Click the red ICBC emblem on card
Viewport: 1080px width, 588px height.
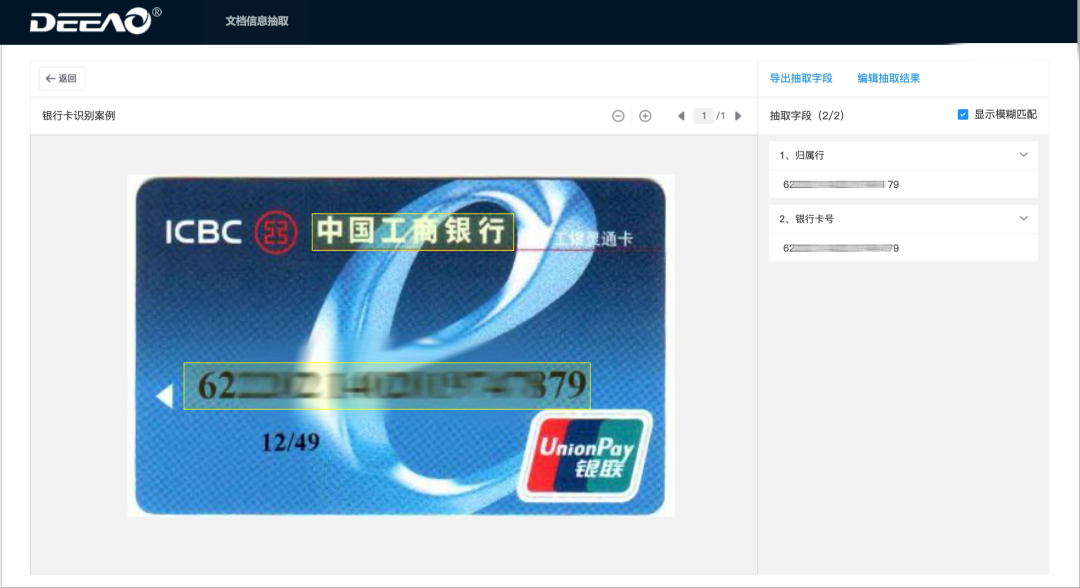[276, 232]
